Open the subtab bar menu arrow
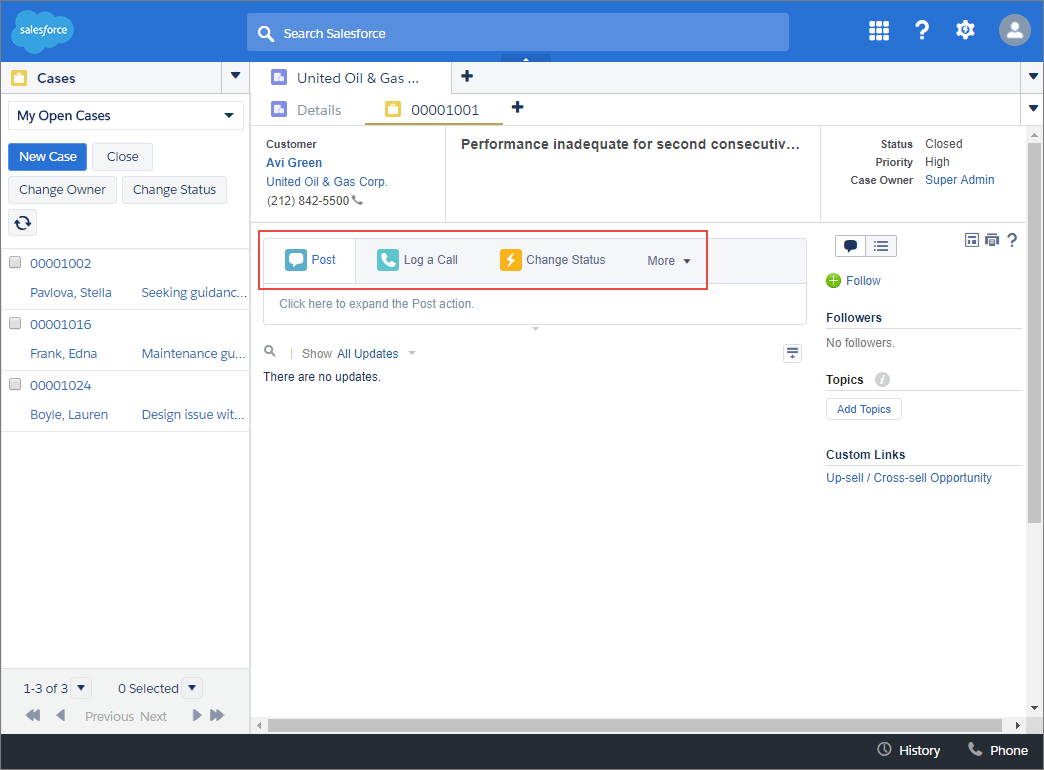Image resolution: width=1044 pixels, height=770 pixels. [1033, 108]
